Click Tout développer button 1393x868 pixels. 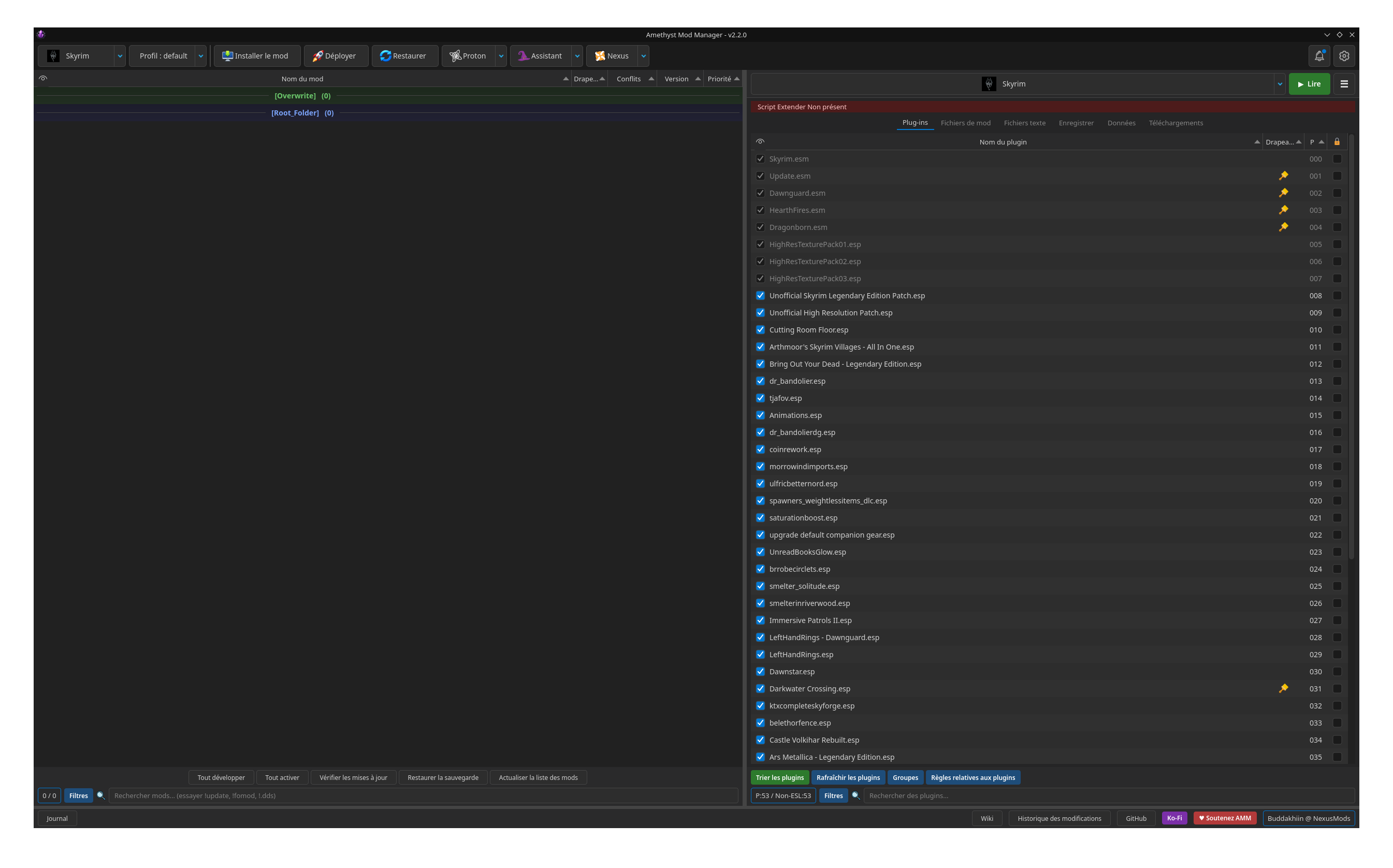pos(221,777)
